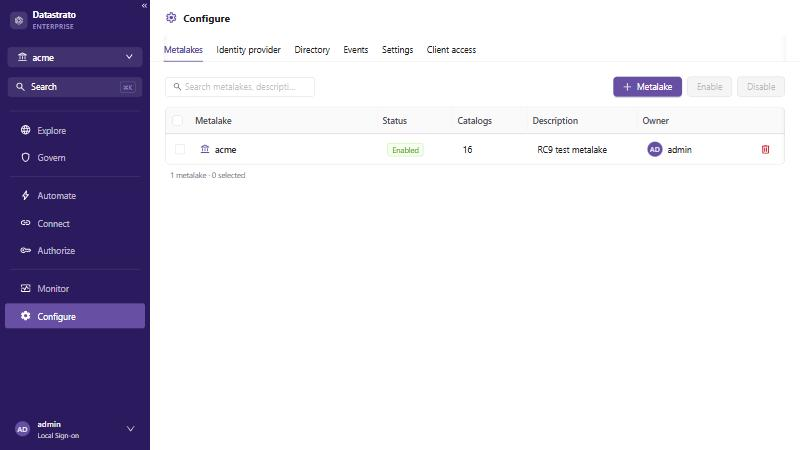Open the Events tab
Viewport: 800px width, 450px height.
coord(356,50)
